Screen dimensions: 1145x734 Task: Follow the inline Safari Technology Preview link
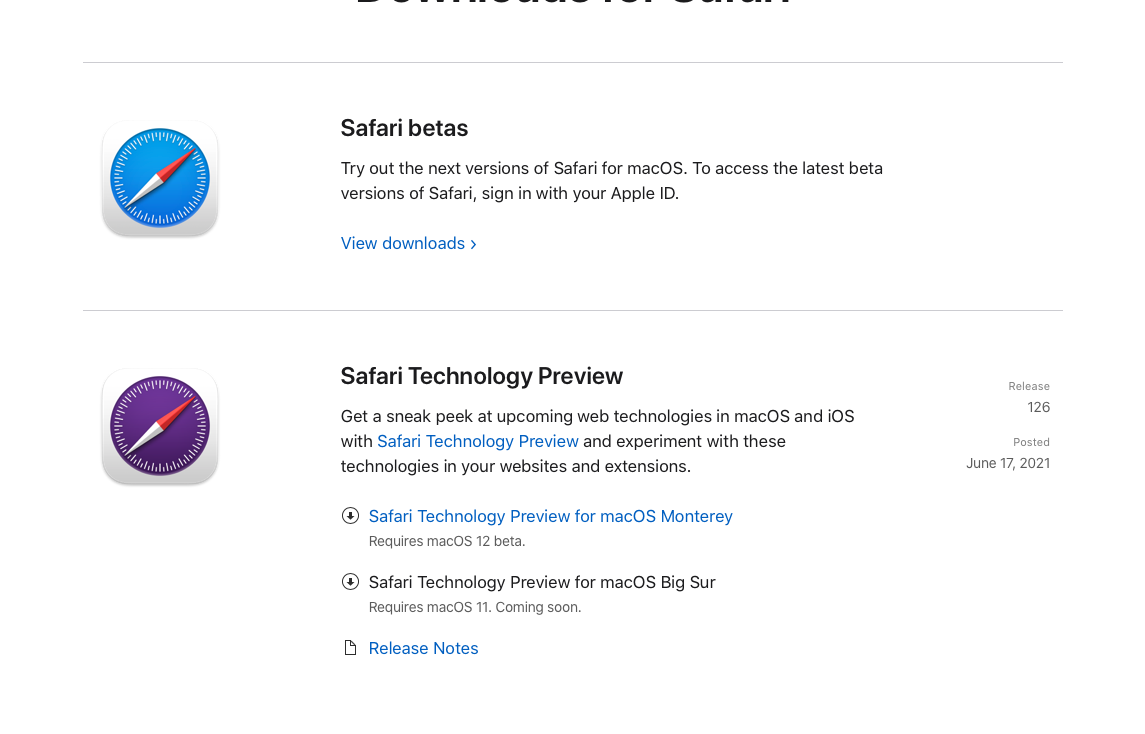478,441
